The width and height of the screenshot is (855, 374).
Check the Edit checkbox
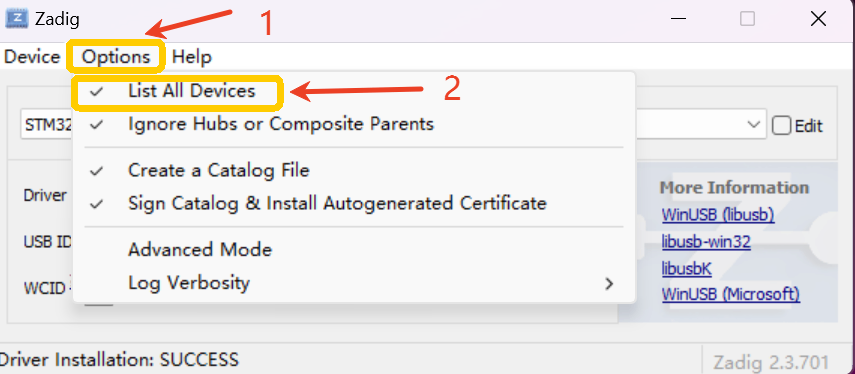coord(781,126)
